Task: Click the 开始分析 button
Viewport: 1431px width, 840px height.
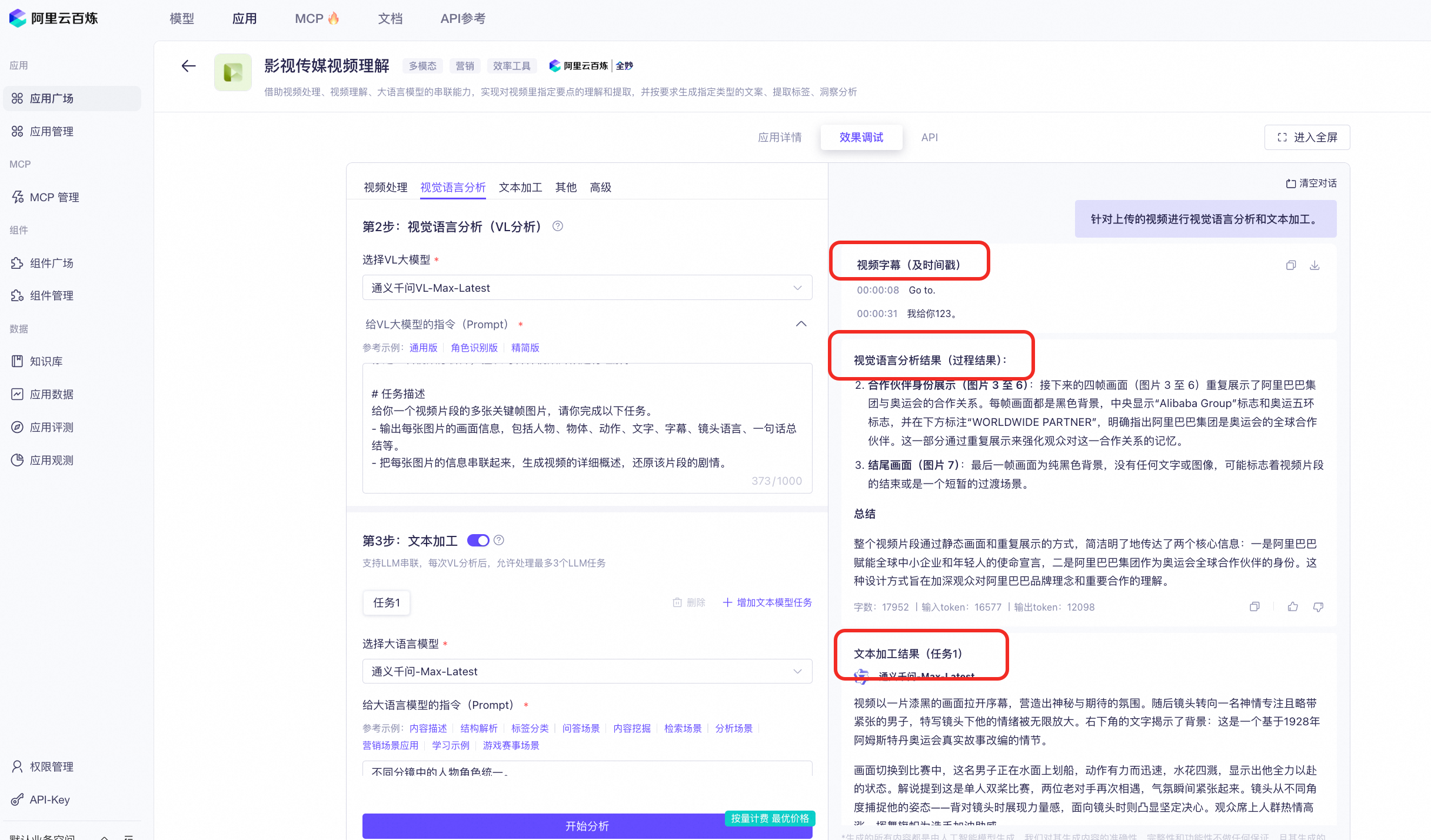Action: pos(587,826)
